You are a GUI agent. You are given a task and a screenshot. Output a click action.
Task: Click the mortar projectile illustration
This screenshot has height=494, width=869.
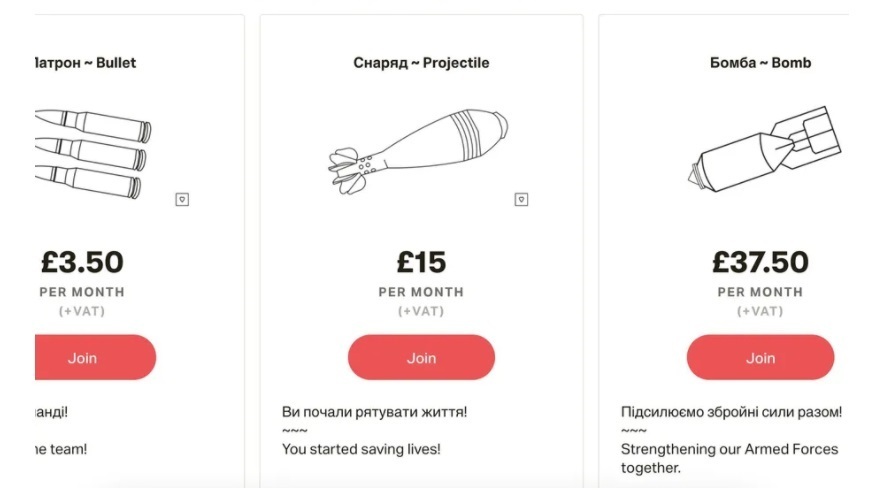(418, 152)
